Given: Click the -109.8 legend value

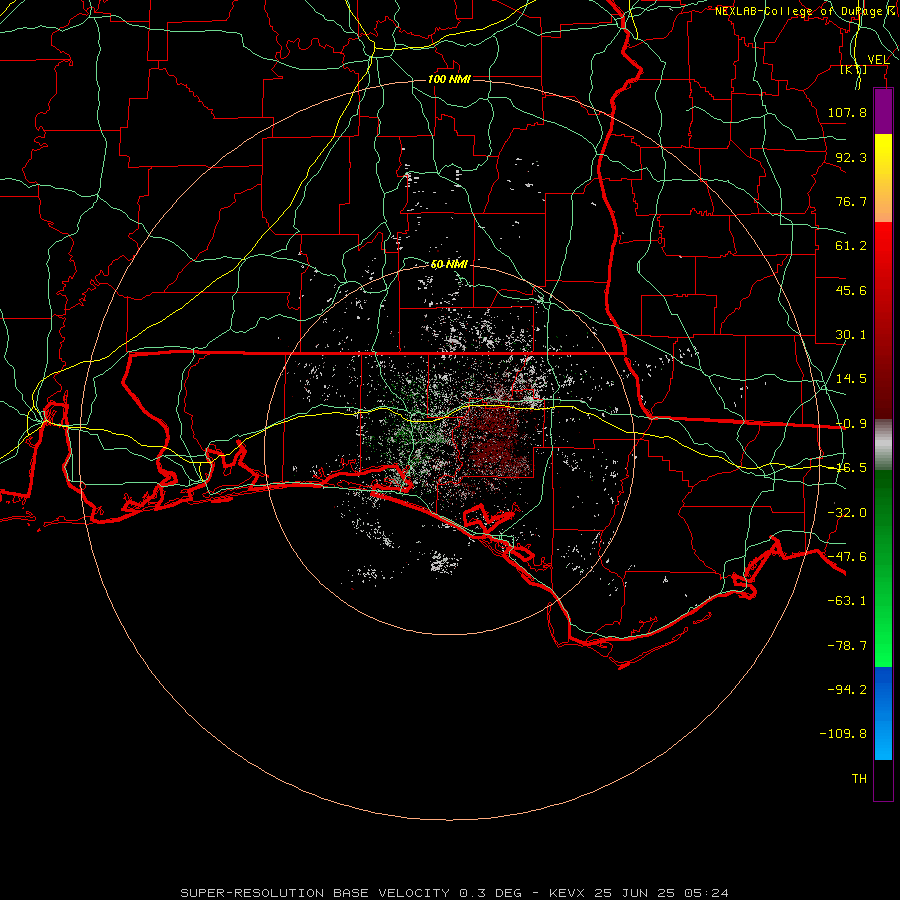Looking at the screenshot, I should [x=843, y=734].
